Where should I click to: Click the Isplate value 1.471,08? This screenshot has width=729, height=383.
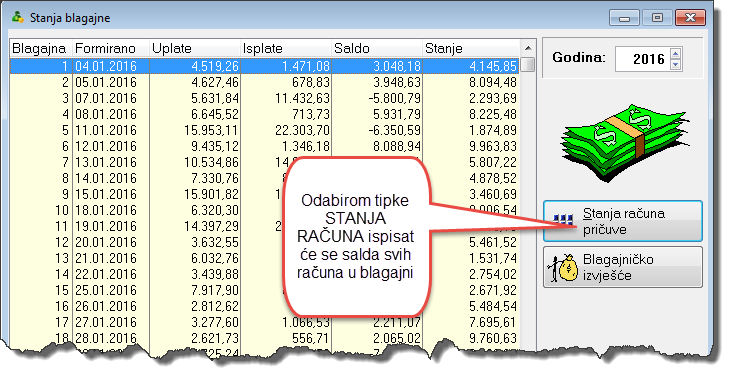[305, 66]
